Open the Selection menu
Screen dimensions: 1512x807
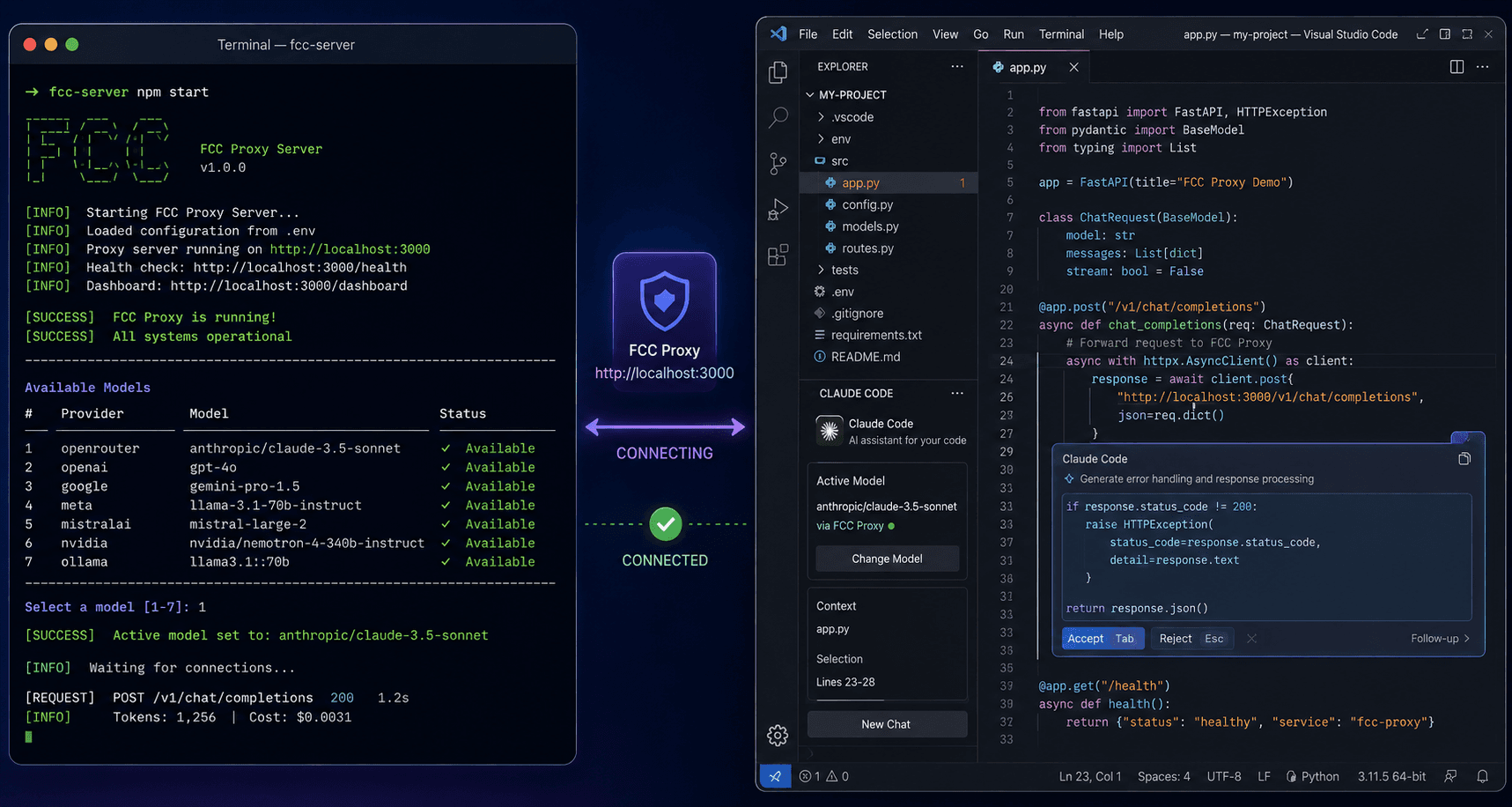[x=892, y=34]
